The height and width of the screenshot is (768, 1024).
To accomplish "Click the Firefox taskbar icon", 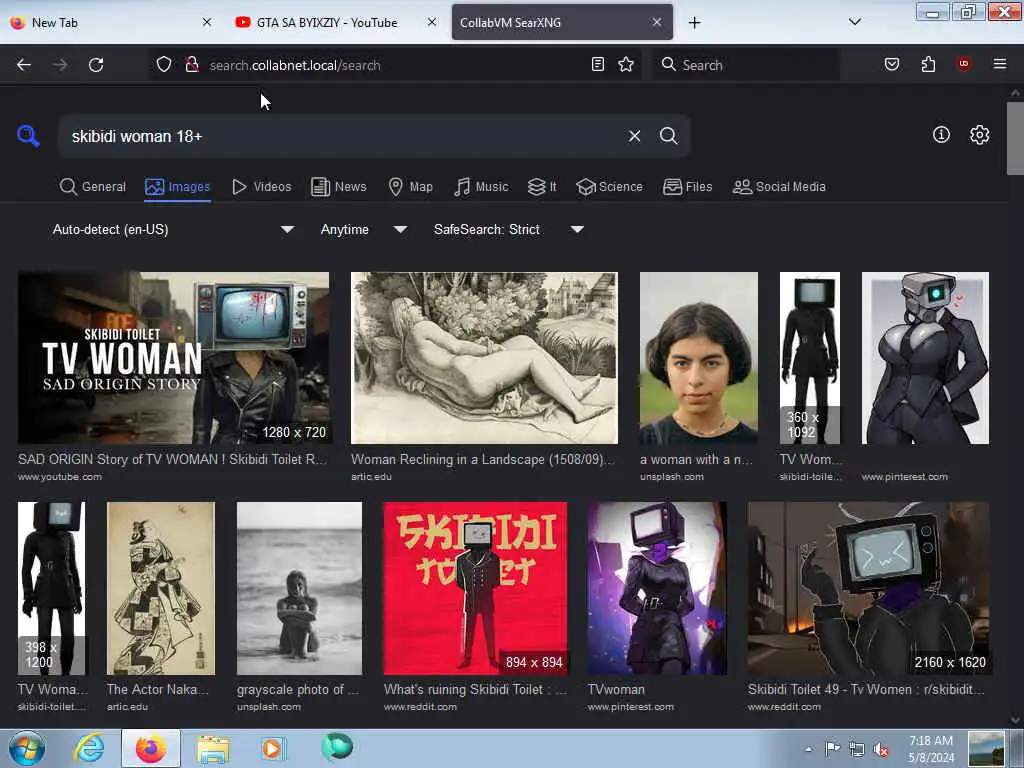I will click(x=151, y=748).
